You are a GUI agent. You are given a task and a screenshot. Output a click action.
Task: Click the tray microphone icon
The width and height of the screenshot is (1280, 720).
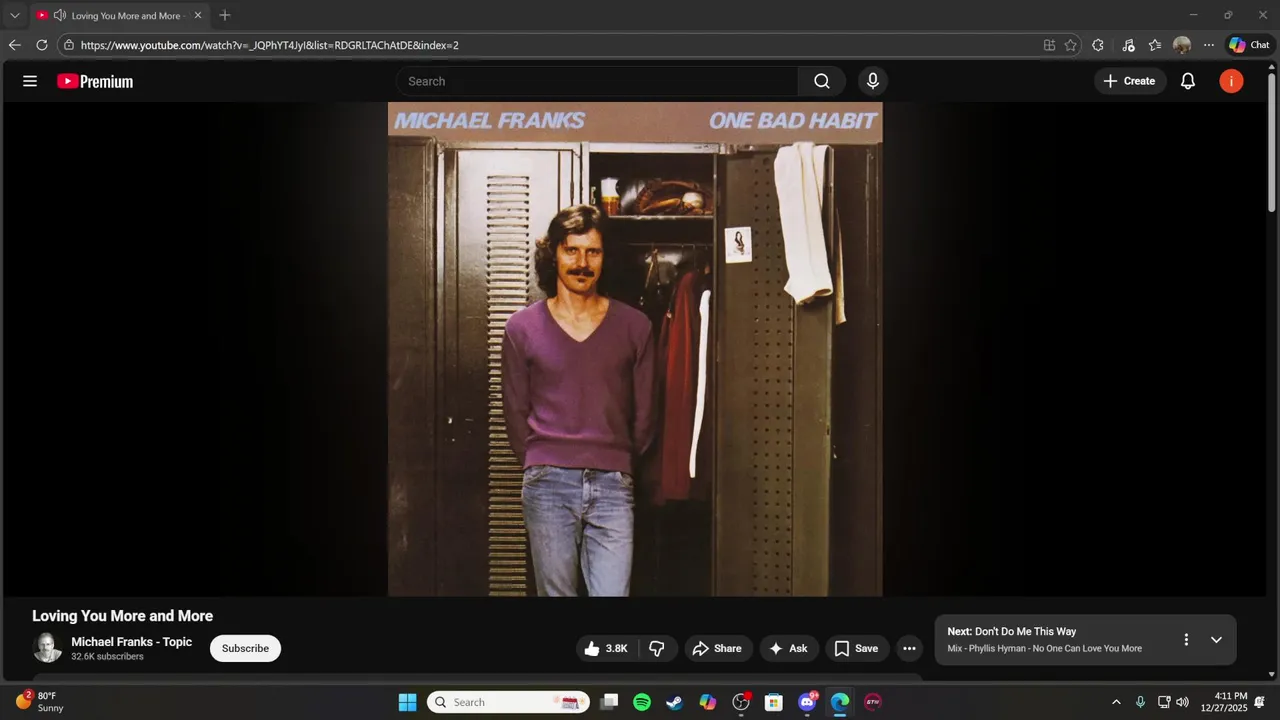(x=1140, y=702)
